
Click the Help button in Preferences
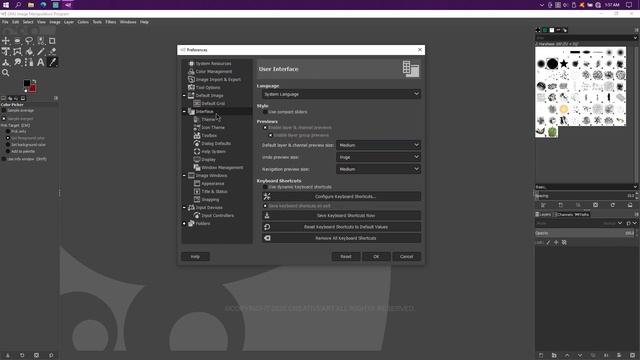(x=195, y=257)
